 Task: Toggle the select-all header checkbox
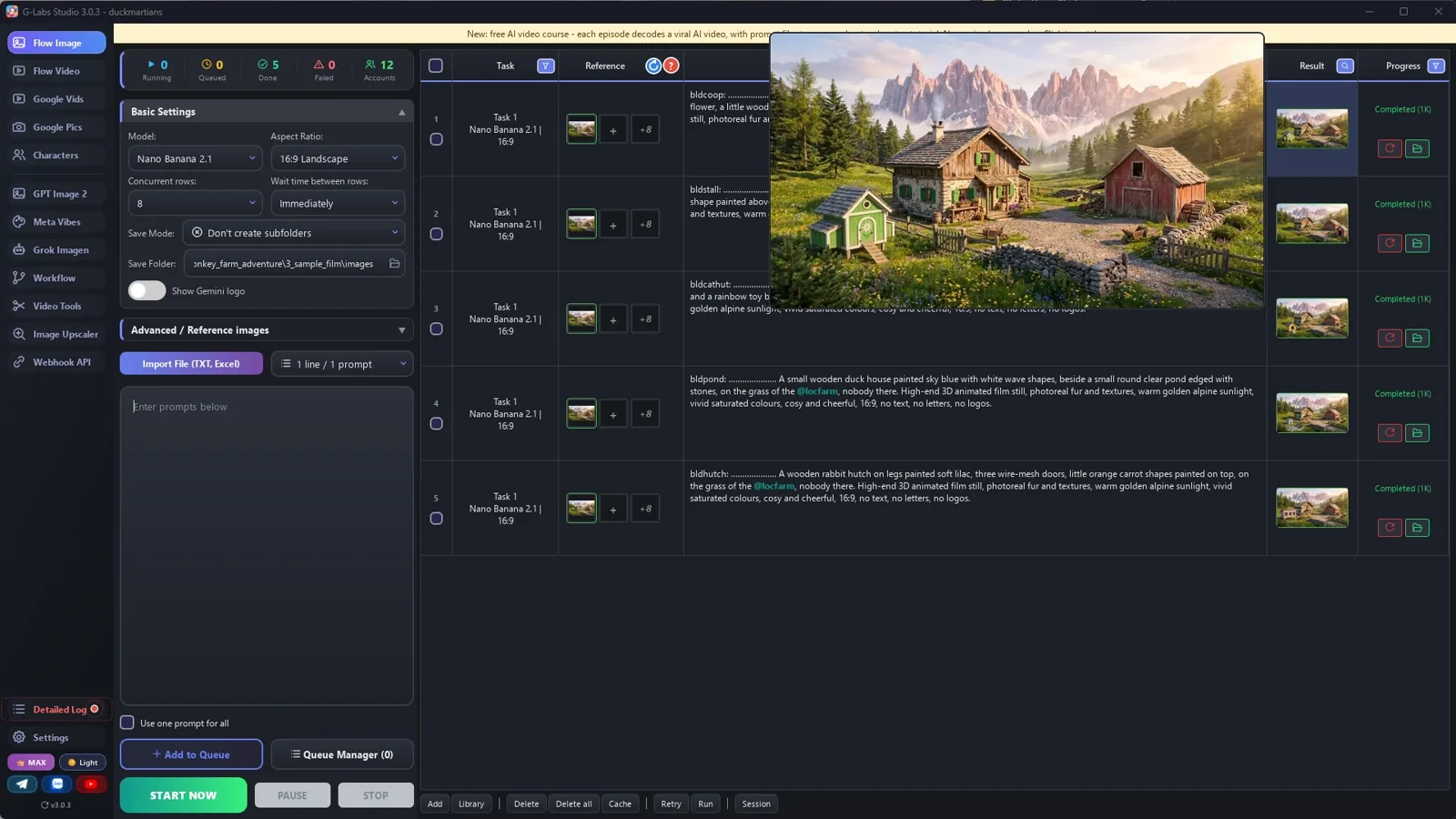click(436, 66)
